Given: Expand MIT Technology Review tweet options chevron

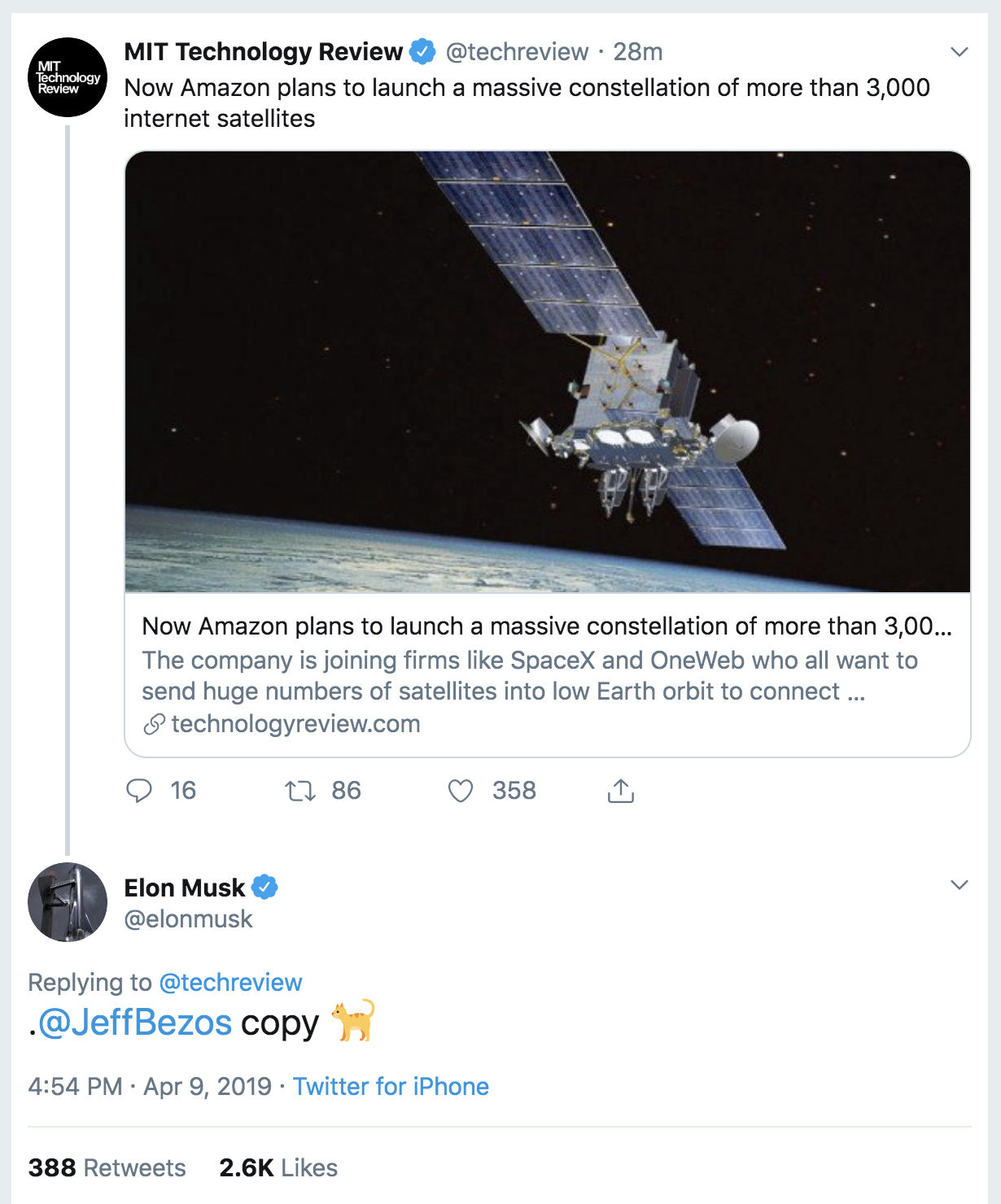Looking at the screenshot, I should [x=959, y=52].
